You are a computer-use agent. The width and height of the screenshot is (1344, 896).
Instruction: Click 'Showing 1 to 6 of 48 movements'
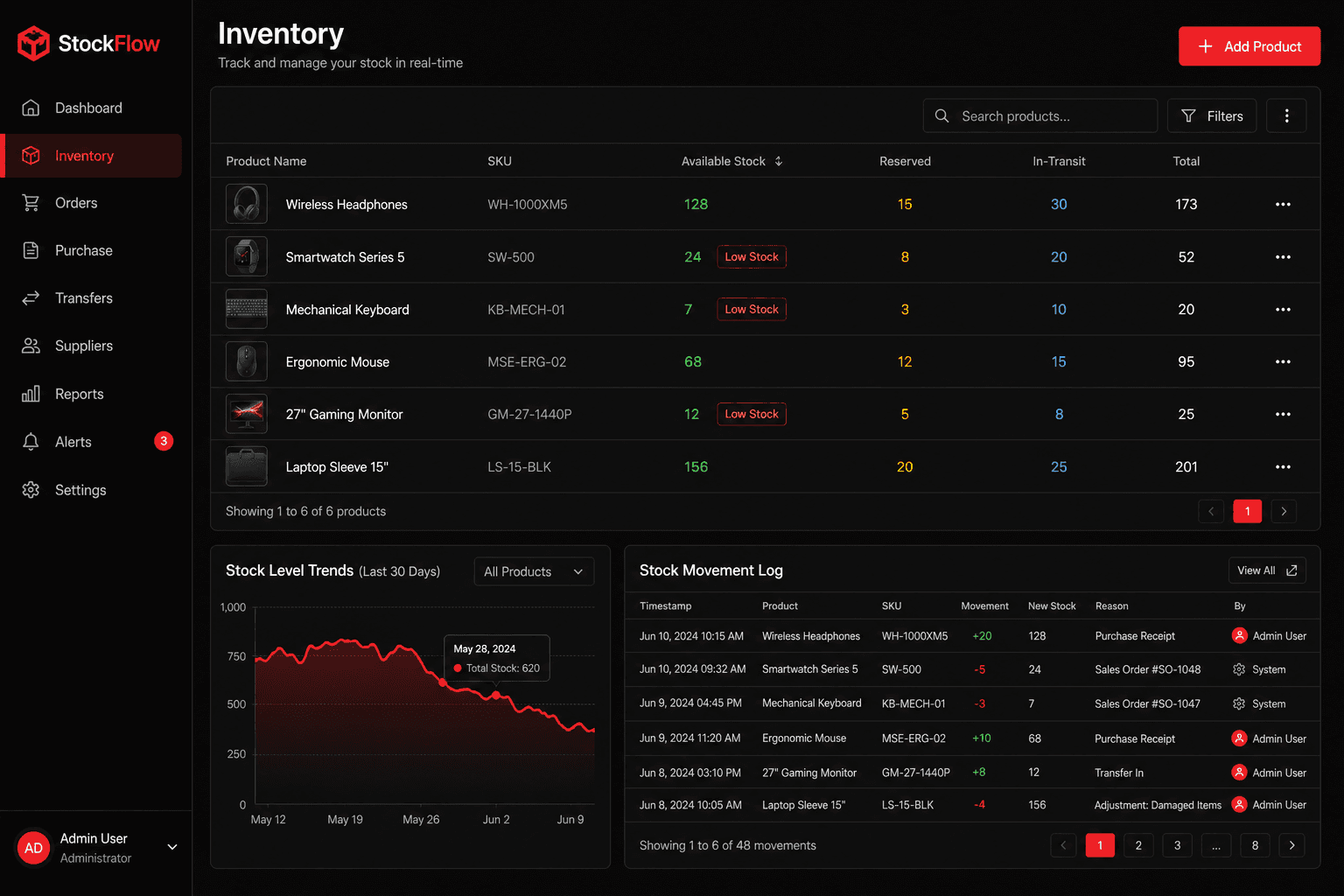pos(728,845)
